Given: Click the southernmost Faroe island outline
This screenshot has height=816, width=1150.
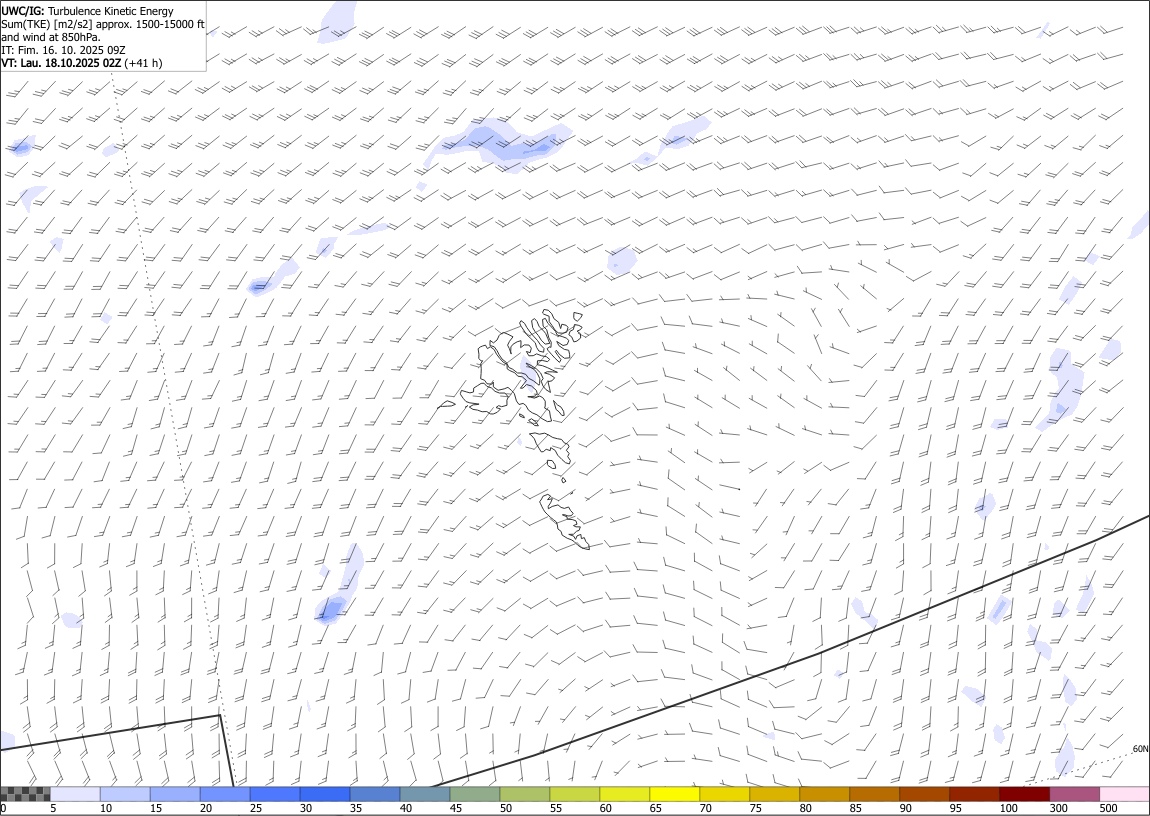Looking at the screenshot, I should (x=563, y=521).
